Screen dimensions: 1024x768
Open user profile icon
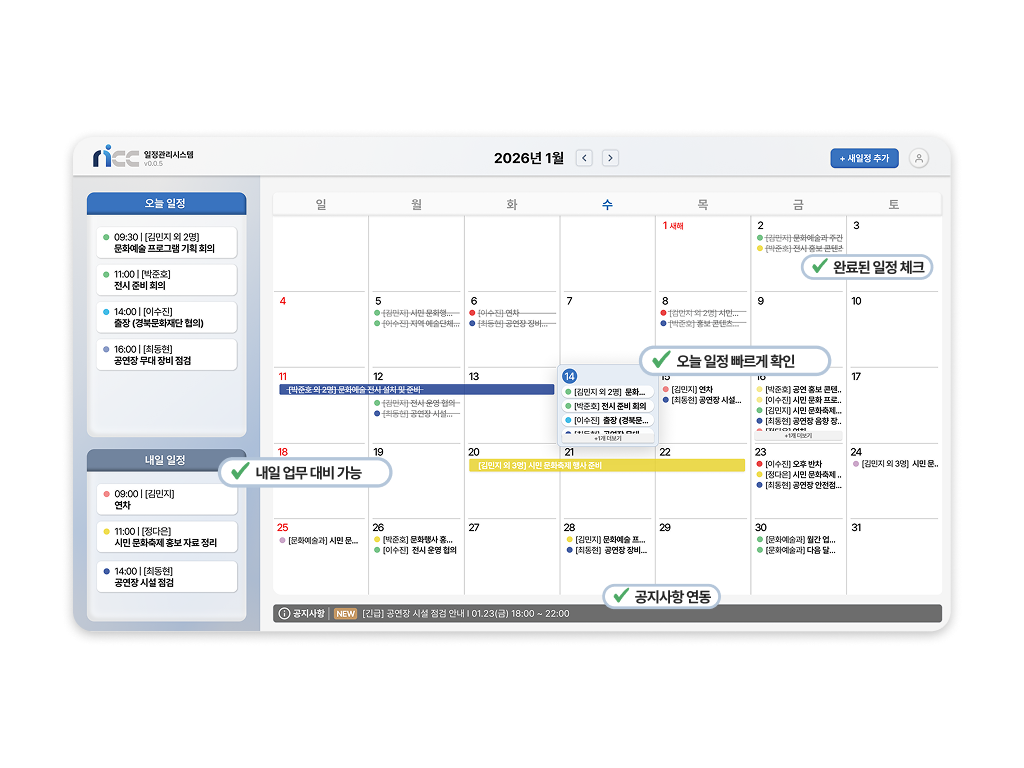(918, 158)
